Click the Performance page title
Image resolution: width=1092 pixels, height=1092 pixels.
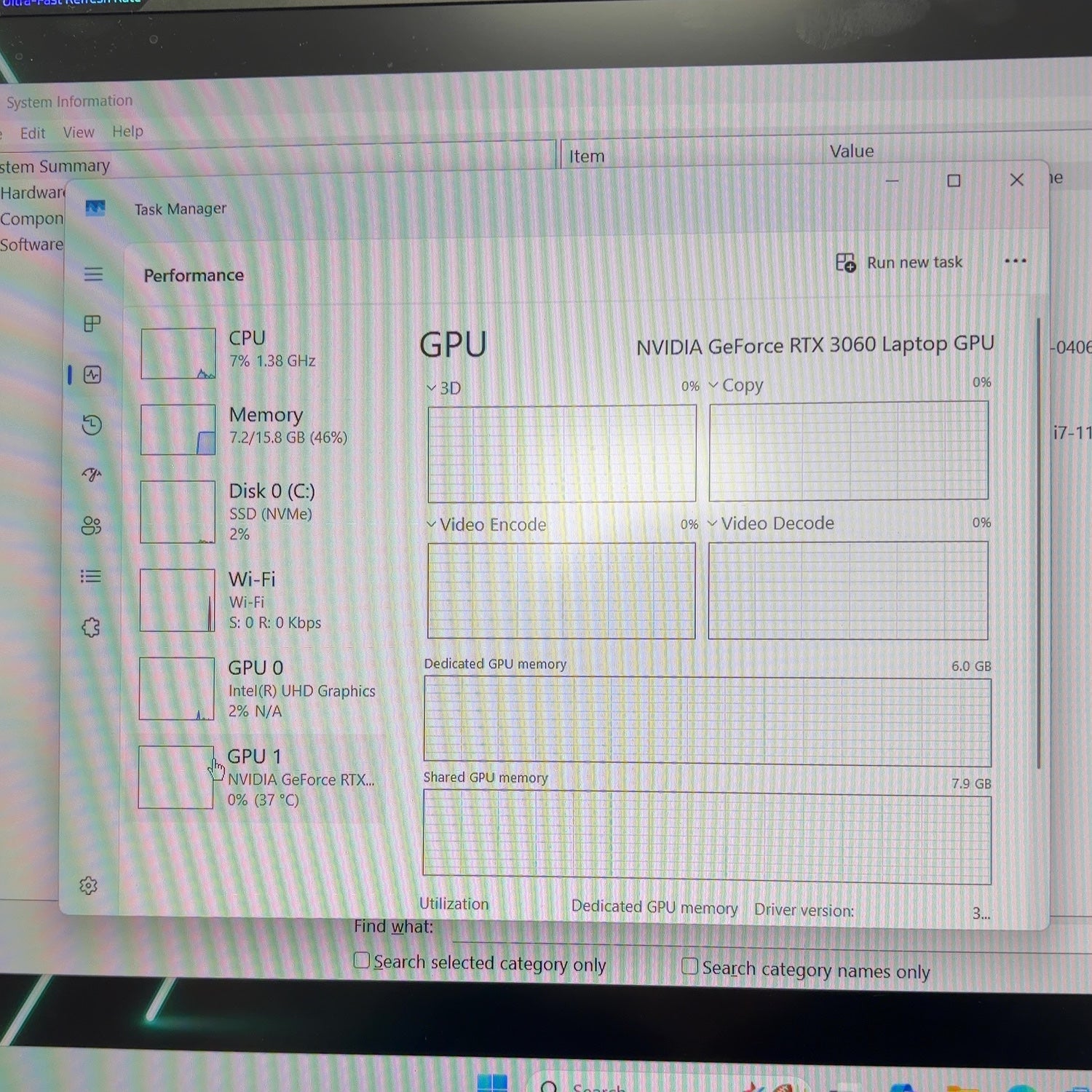click(x=194, y=275)
